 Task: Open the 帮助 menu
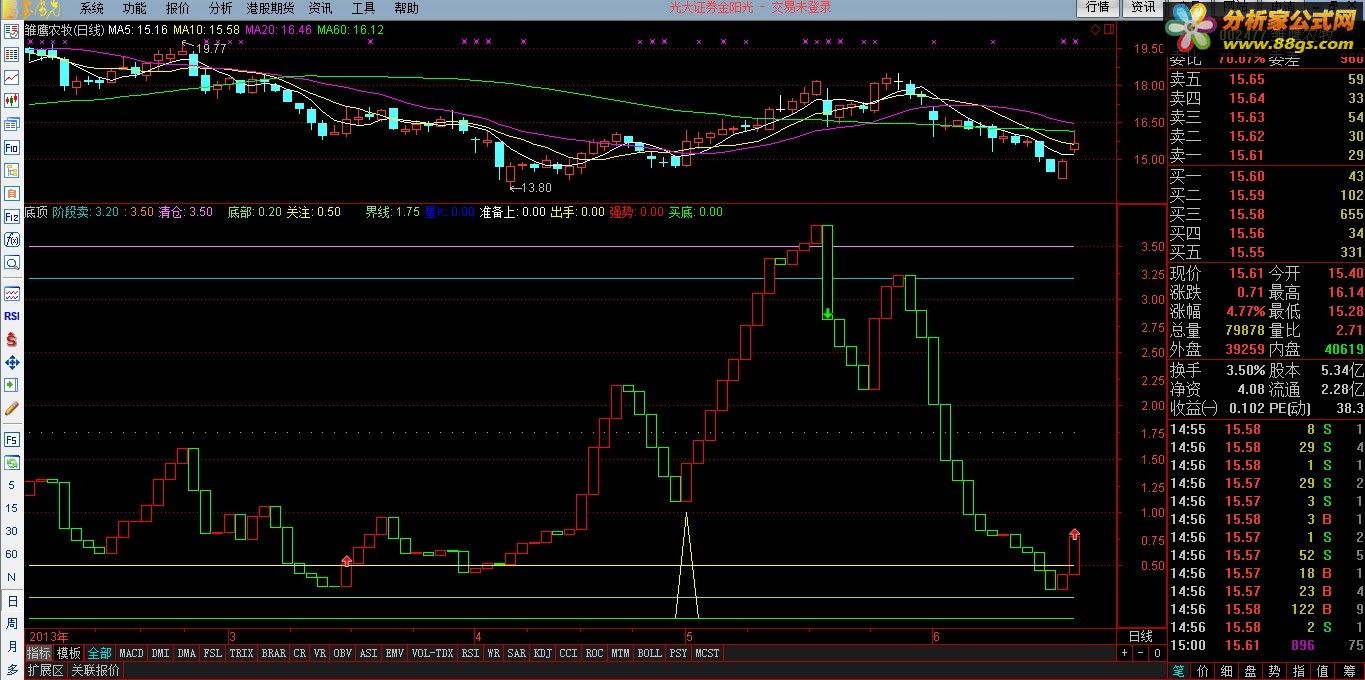(406, 8)
